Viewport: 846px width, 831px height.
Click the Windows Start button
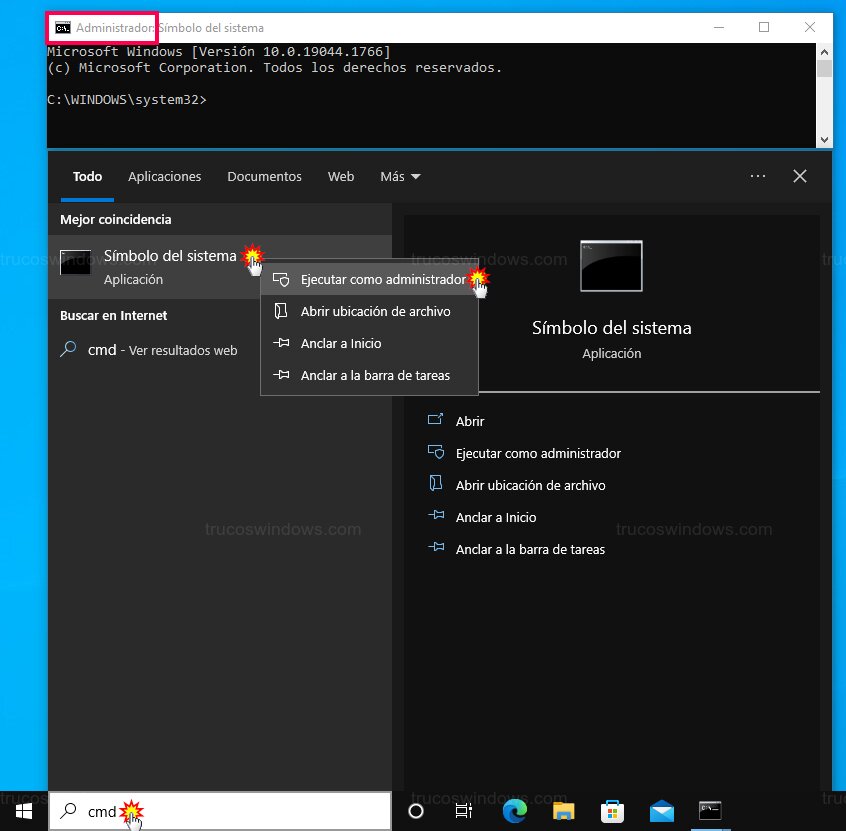(x=22, y=811)
